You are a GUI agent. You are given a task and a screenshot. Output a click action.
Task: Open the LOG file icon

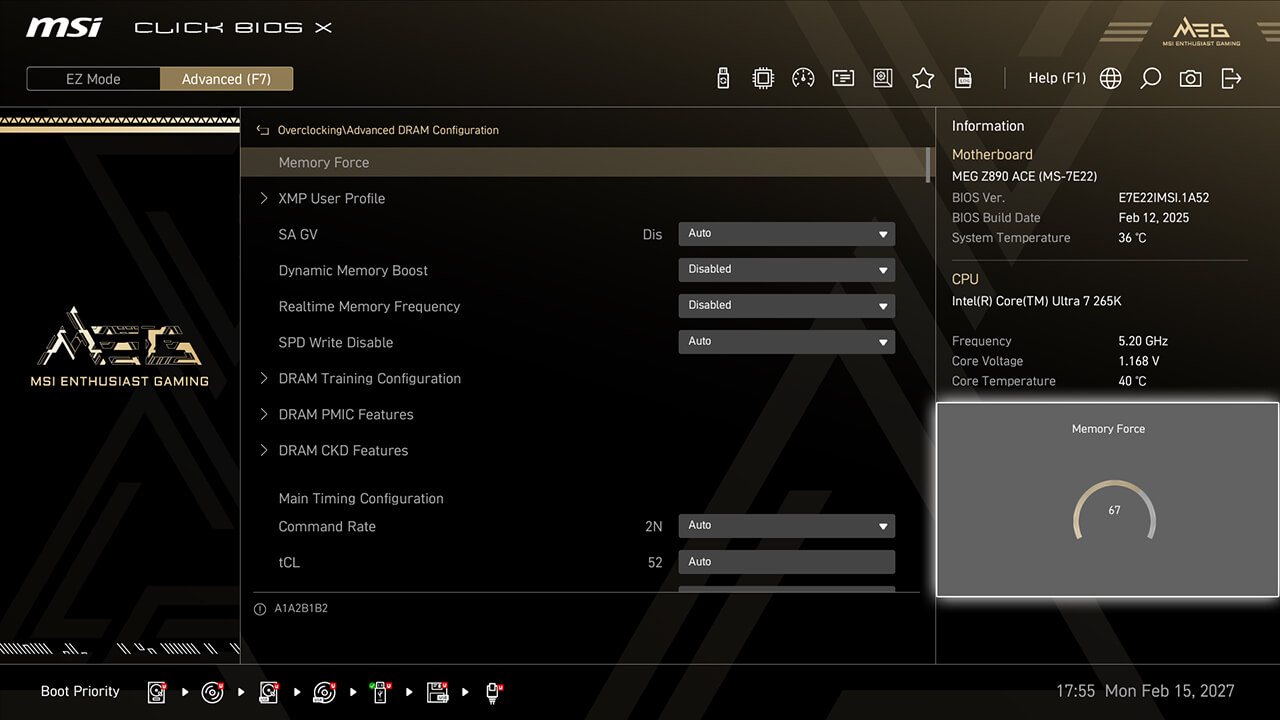point(963,78)
